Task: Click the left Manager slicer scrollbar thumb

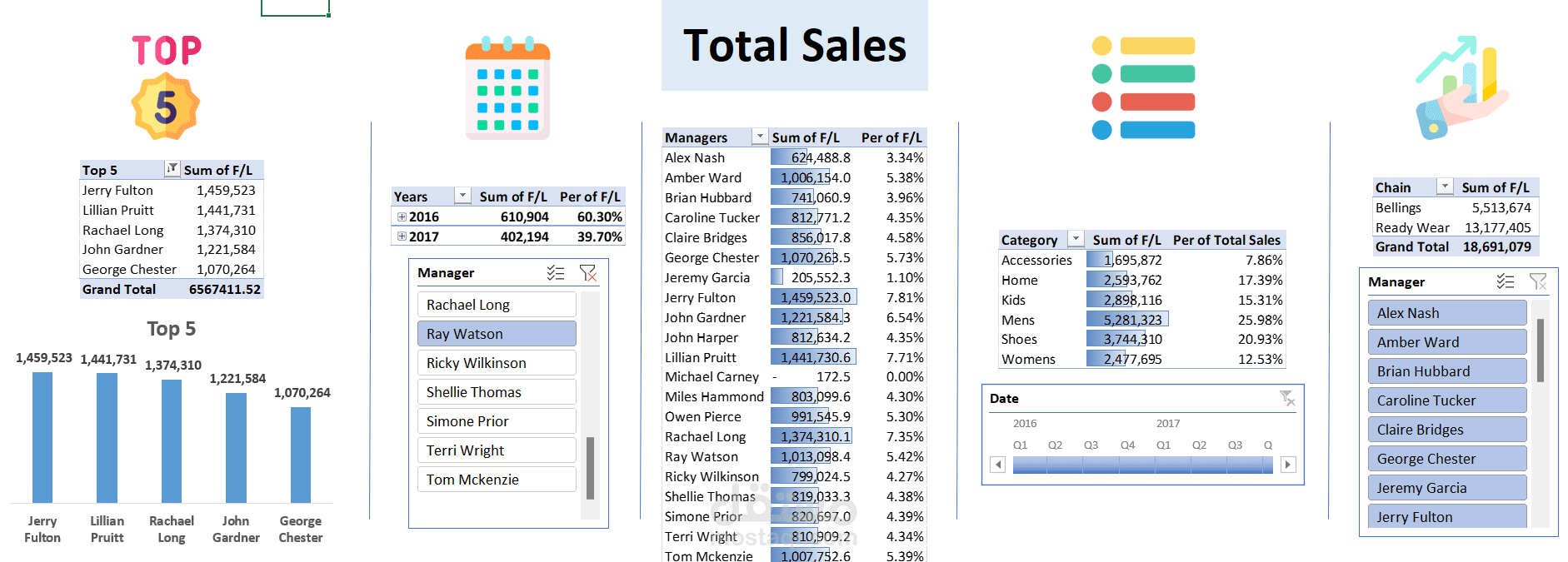Action: point(590,468)
